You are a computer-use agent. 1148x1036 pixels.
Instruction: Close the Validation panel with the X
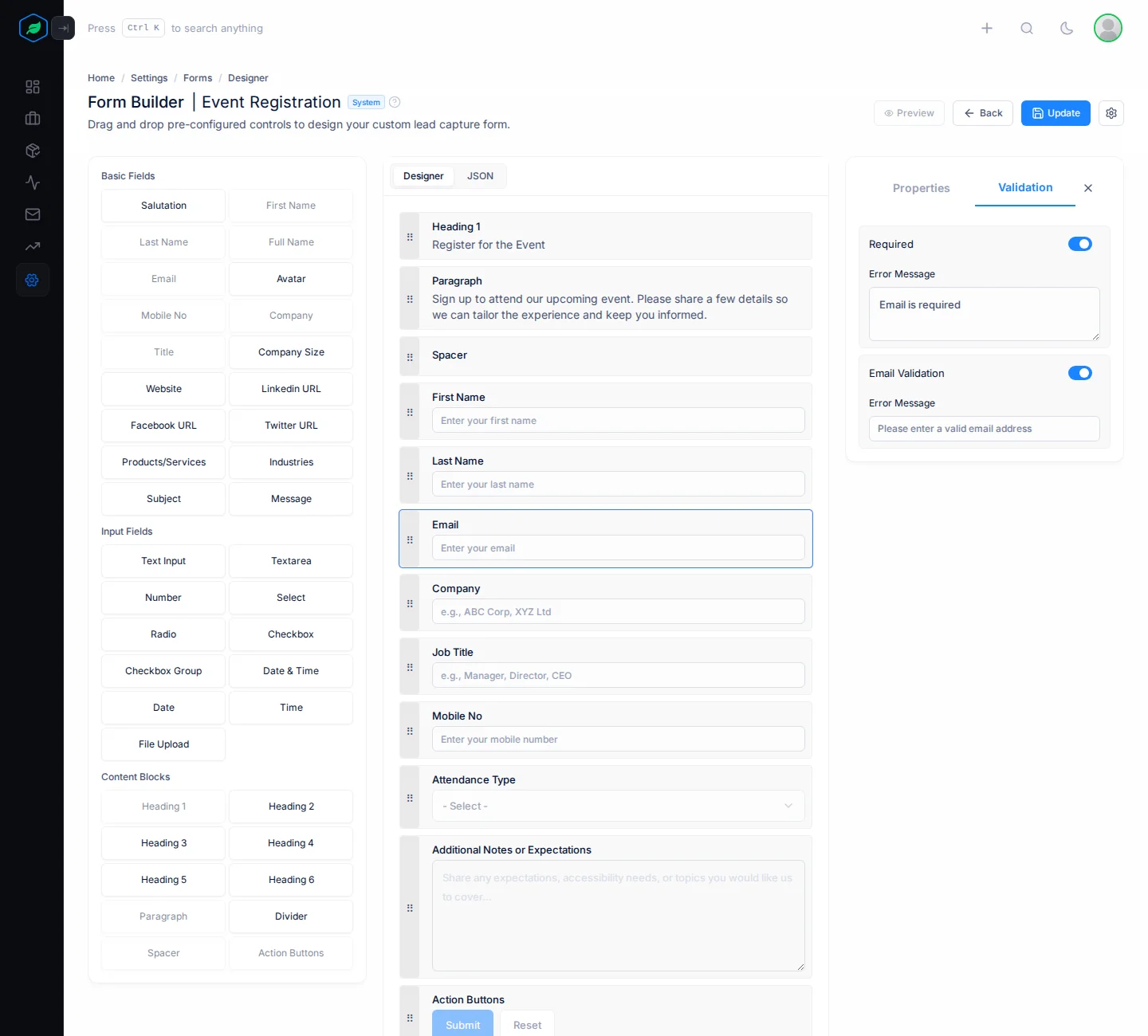tap(1088, 188)
